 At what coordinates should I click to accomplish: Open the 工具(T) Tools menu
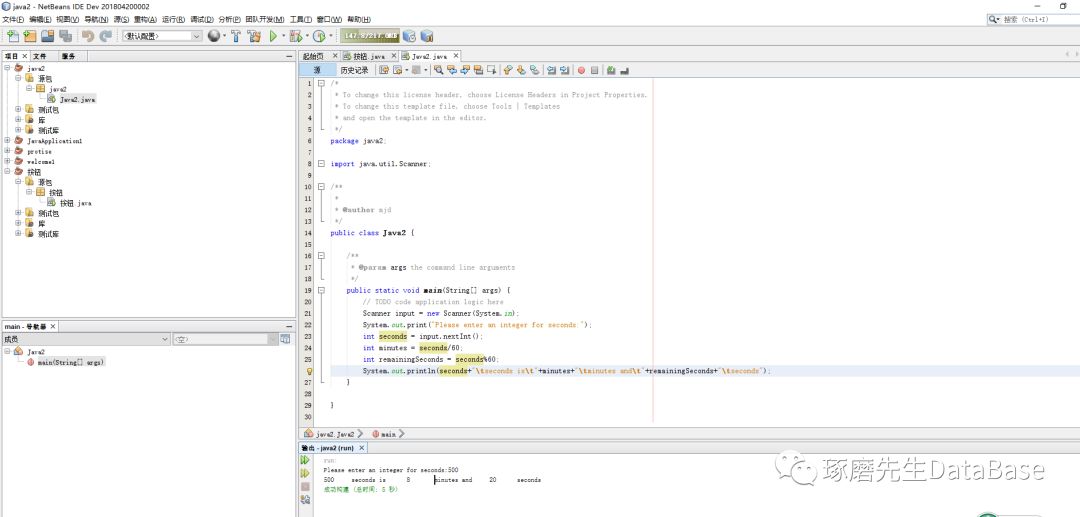302,19
